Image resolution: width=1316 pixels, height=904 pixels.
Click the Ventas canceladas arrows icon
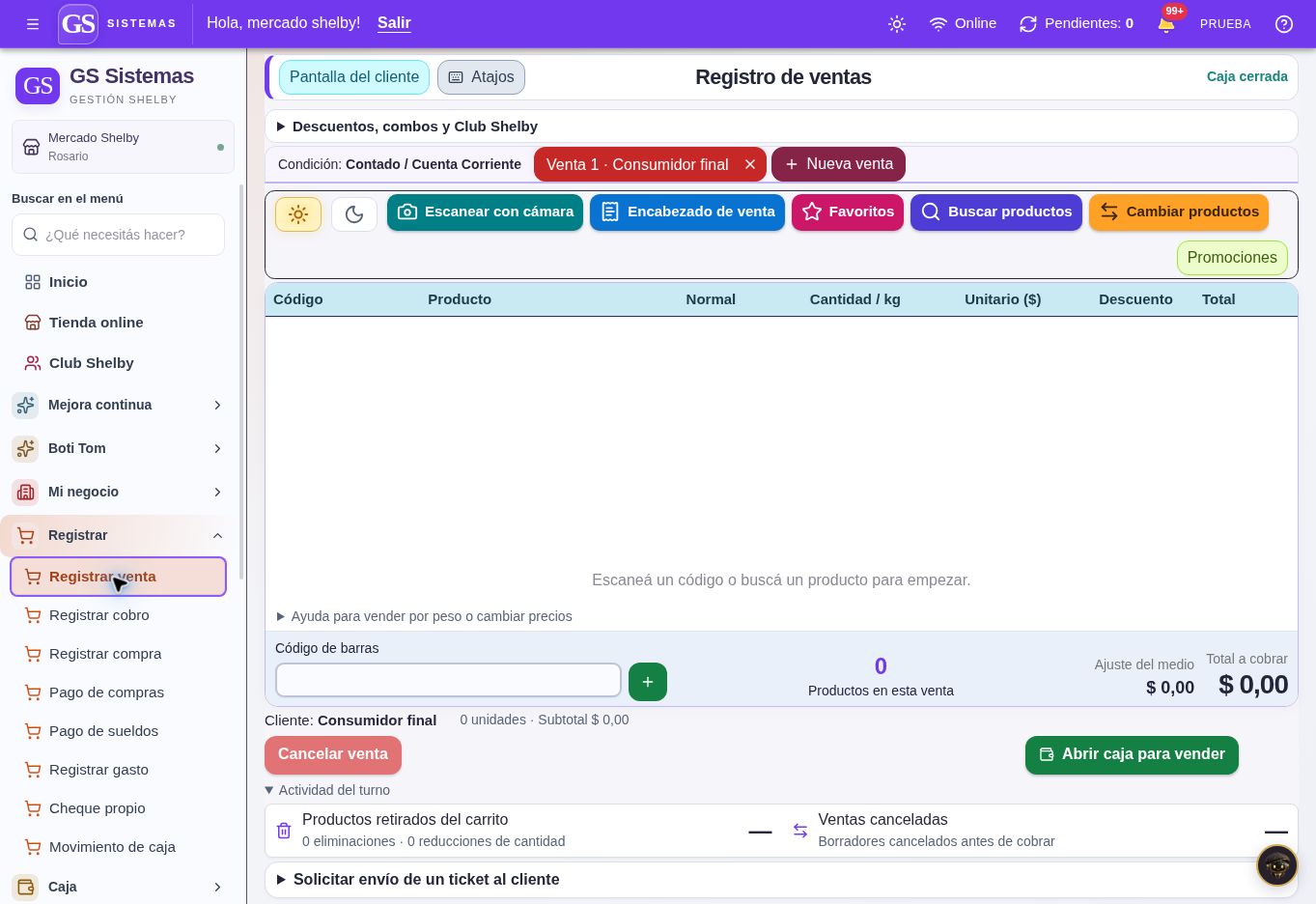(800, 831)
